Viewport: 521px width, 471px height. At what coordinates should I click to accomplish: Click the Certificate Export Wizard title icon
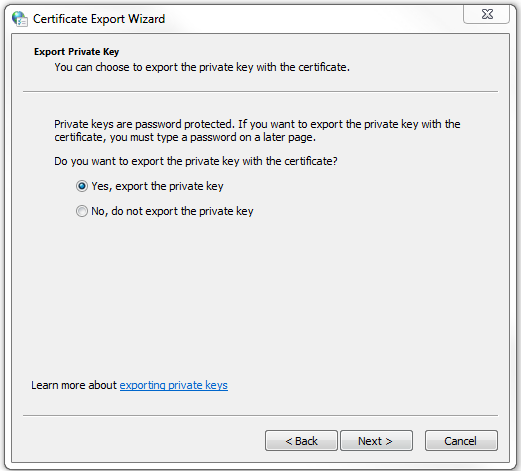20,19
